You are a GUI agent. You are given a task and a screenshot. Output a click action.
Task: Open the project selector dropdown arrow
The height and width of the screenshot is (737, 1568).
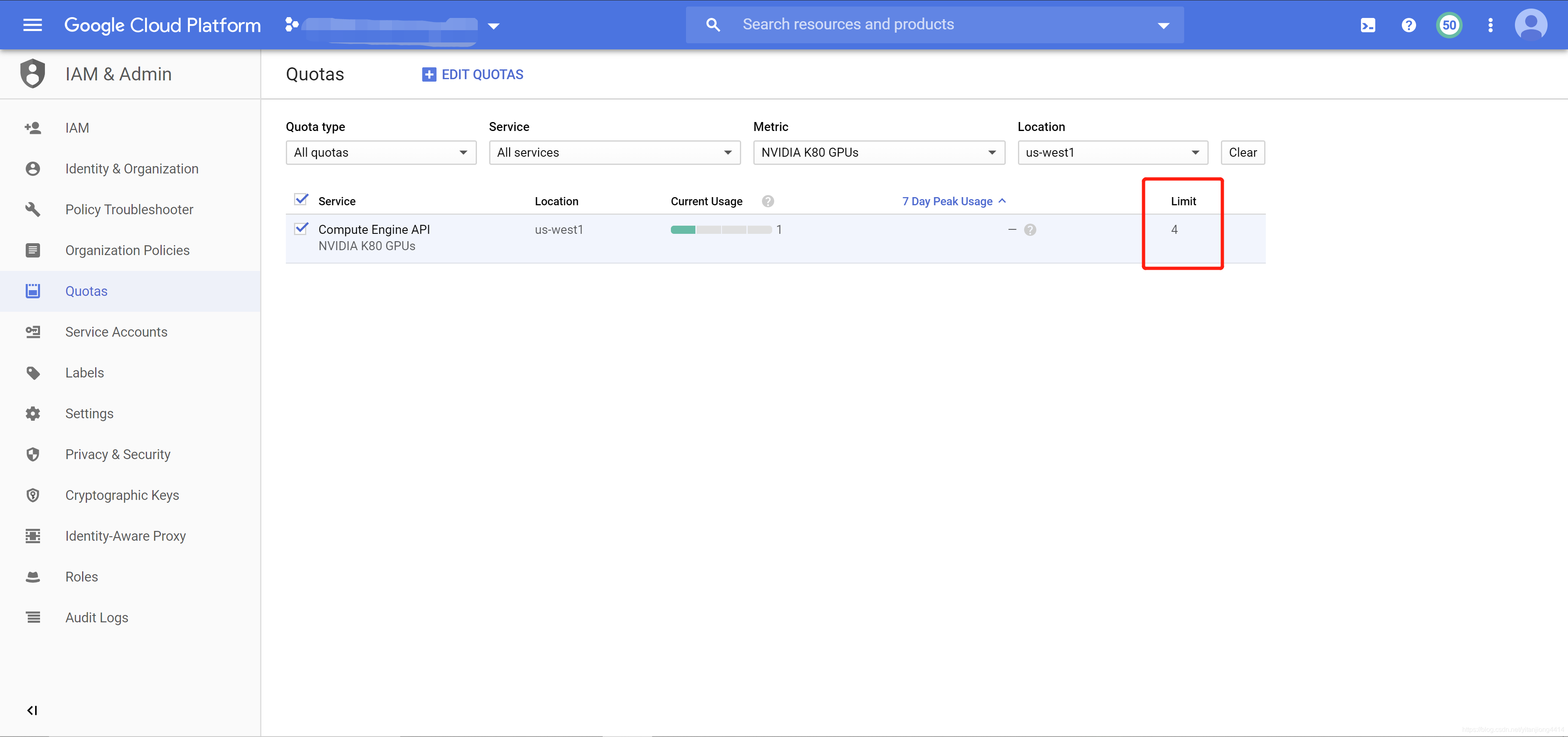coord(494,26)
